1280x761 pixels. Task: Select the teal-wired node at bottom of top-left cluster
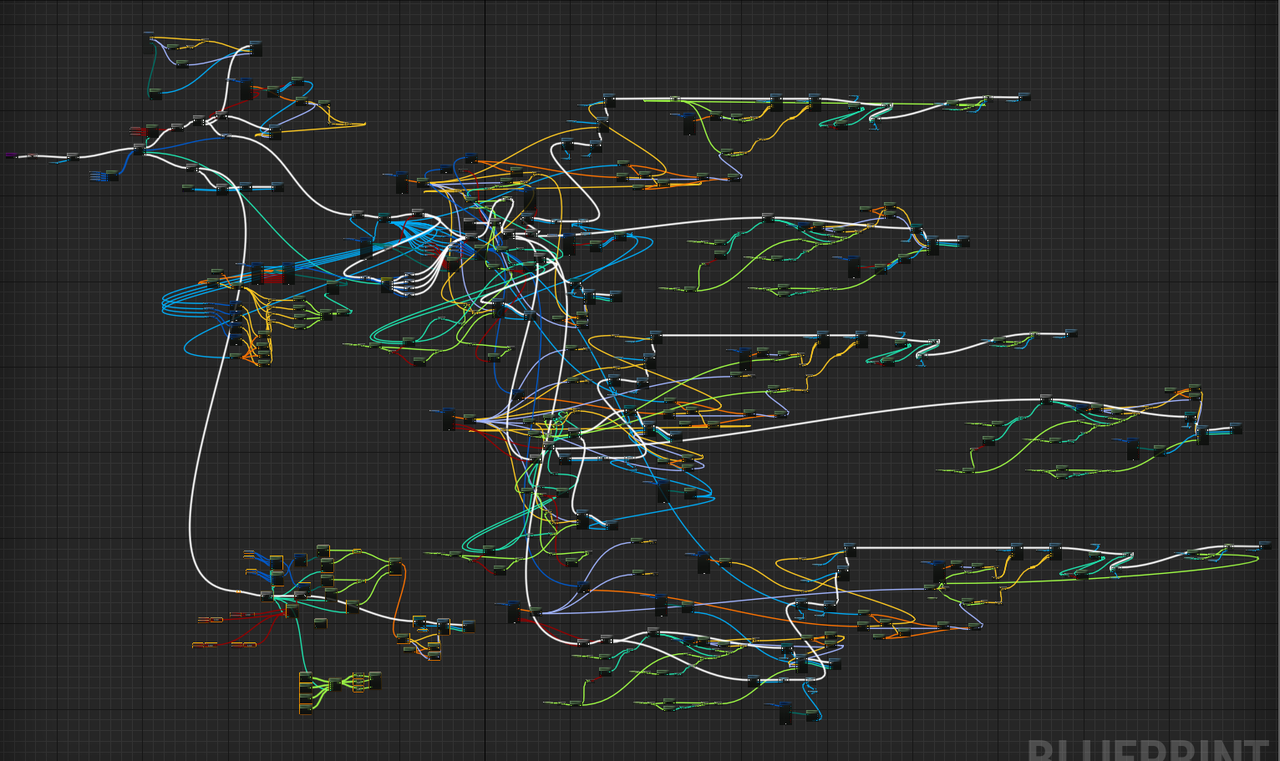click(155, 94)
